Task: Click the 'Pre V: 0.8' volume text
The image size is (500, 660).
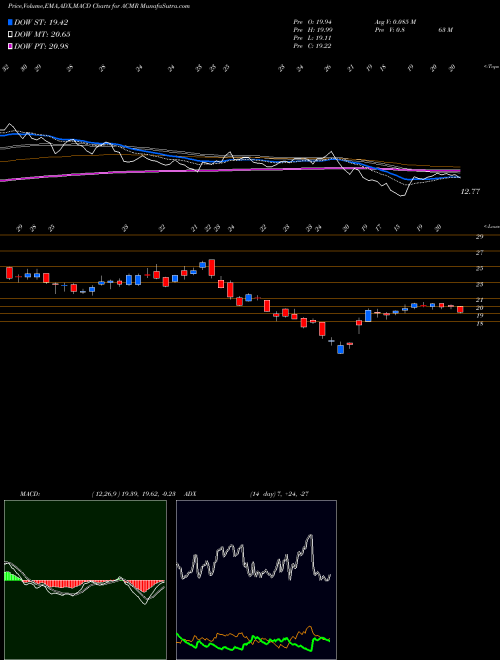Action: tap(389, 30)
